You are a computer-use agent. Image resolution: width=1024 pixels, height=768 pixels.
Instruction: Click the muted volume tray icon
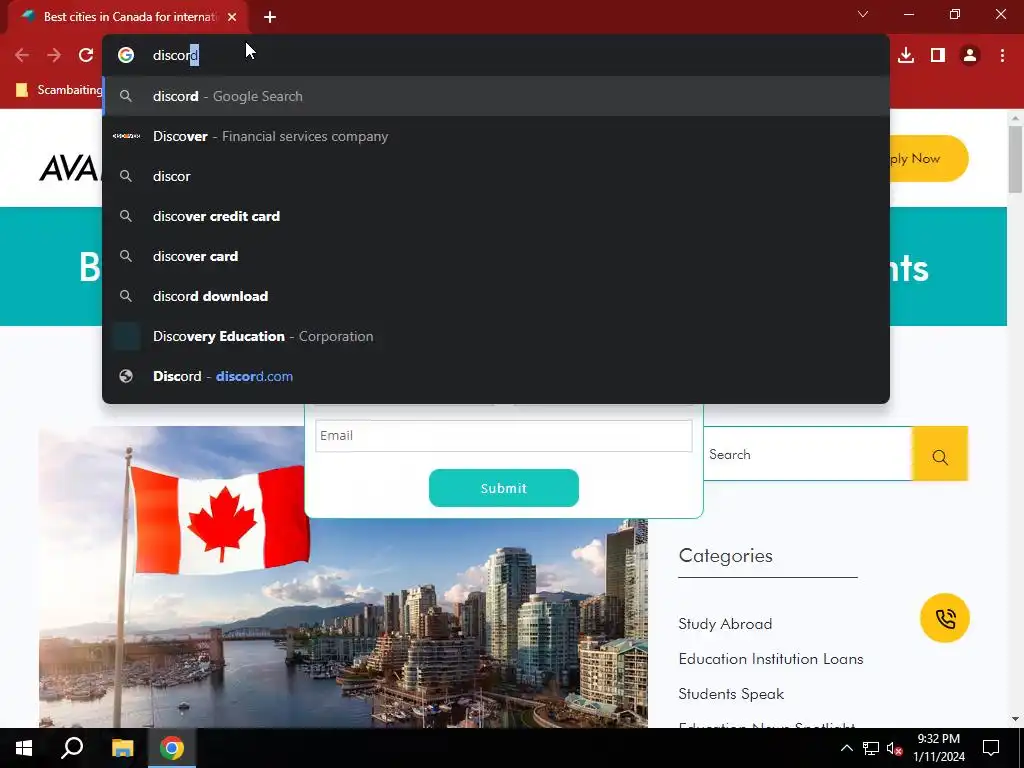[x=895, y=748]
